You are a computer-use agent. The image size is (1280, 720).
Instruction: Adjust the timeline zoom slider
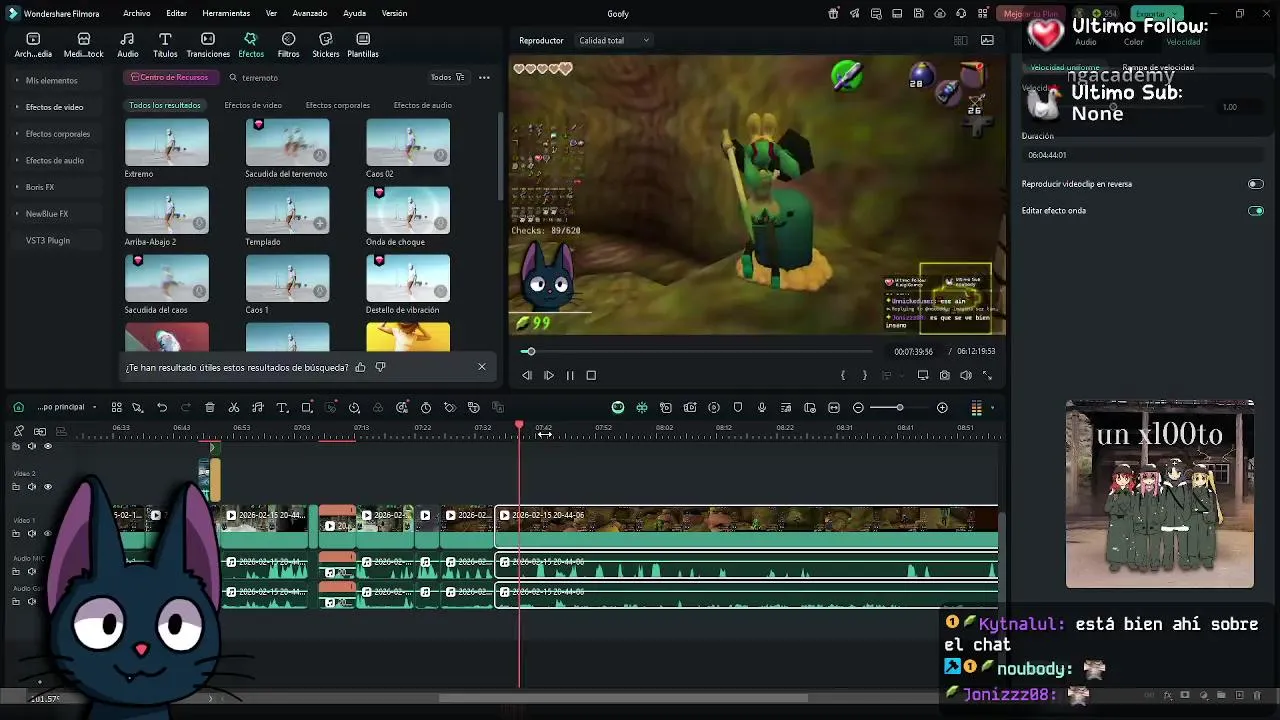[x=900, y=408]
